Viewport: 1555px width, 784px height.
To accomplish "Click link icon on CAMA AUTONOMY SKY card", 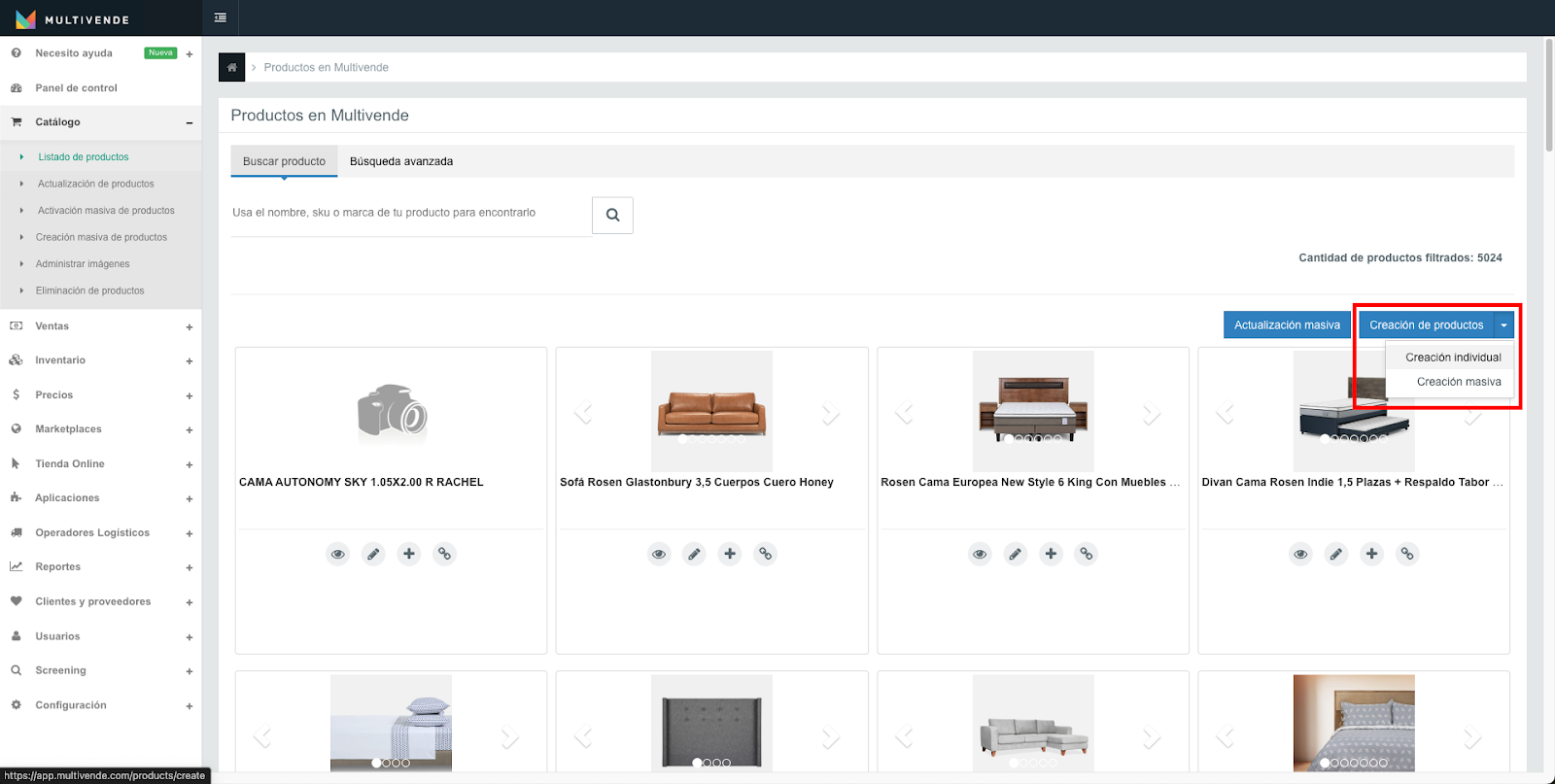I will point(444,554).
